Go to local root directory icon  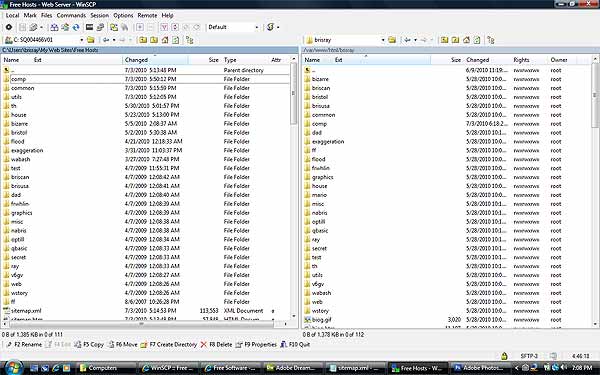click(x=154, y=40)
